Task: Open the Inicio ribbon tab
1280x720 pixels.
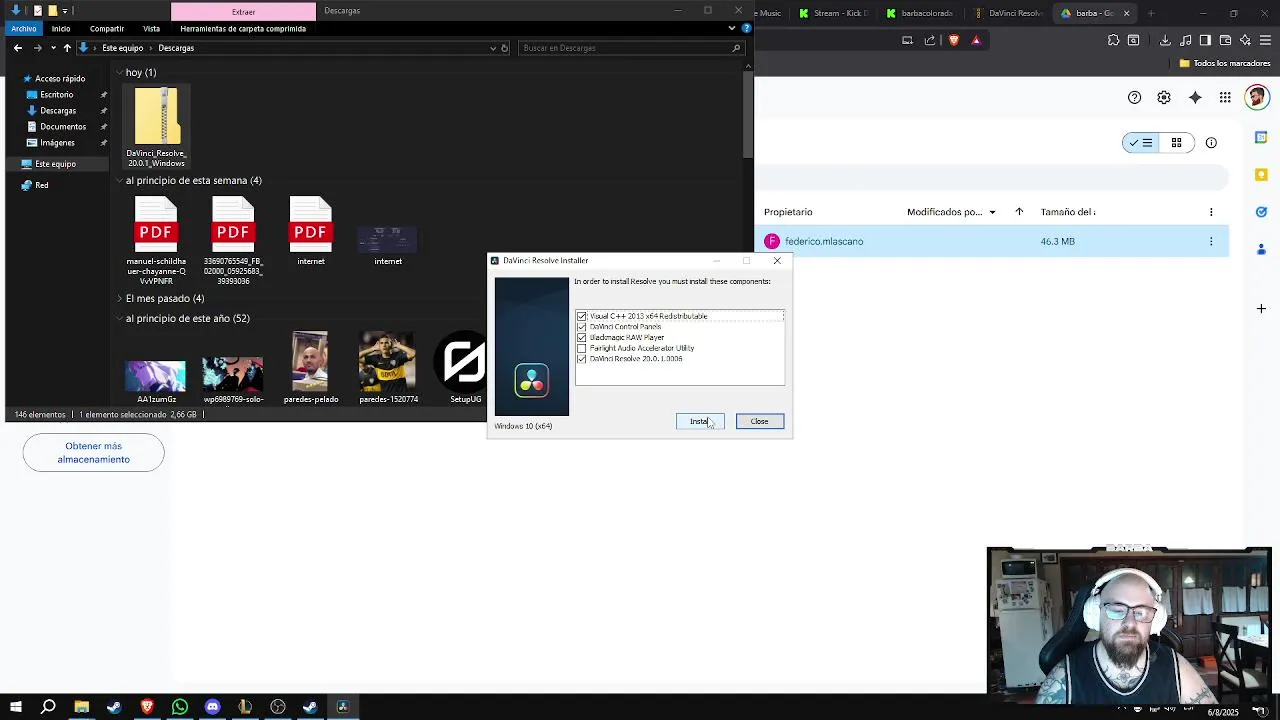Action: click(x=61, y=29)
